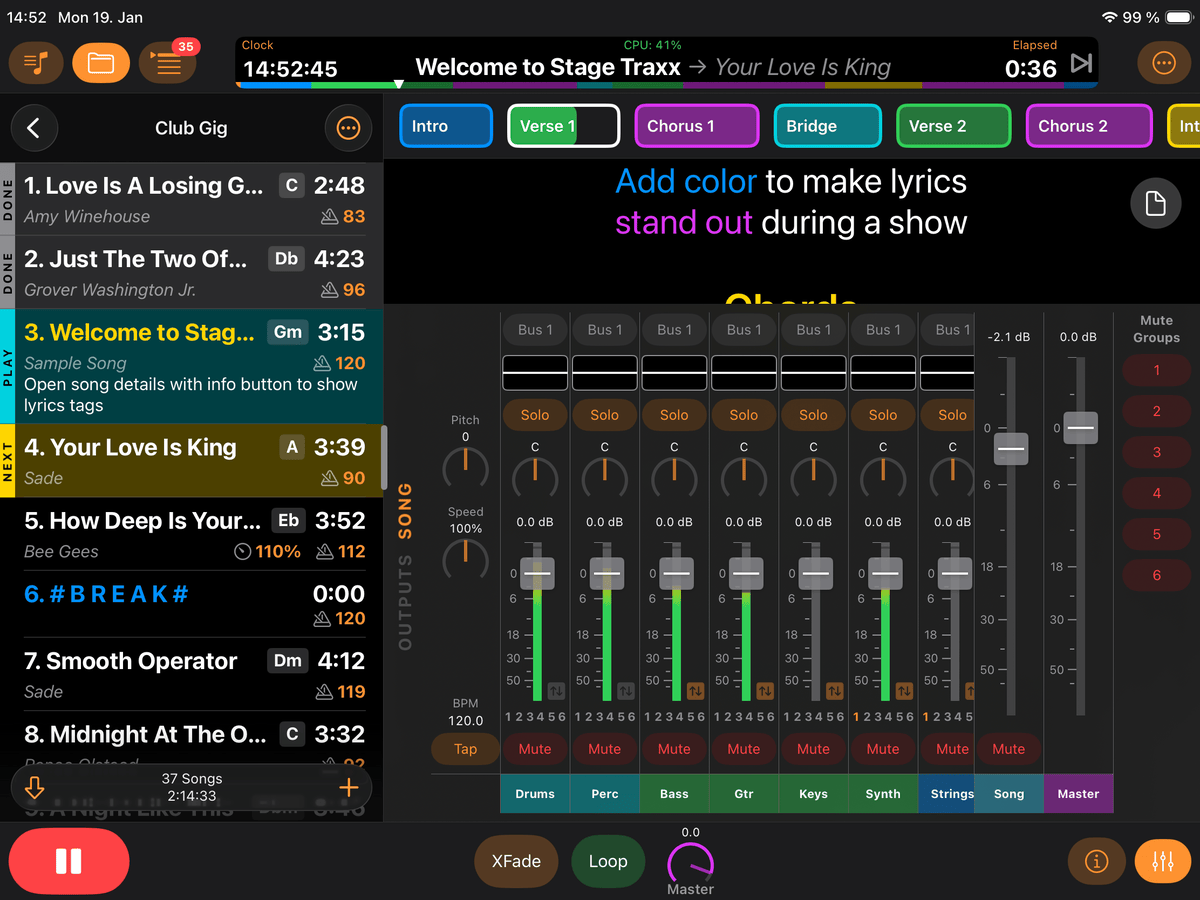This screenshot has height=900, width=1200.
Task: Click the Master volume fader
Action: click(1078, 428)
